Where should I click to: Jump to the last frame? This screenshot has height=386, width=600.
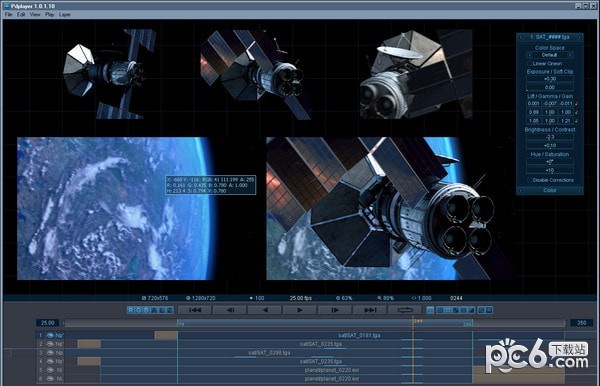point(370,310)
